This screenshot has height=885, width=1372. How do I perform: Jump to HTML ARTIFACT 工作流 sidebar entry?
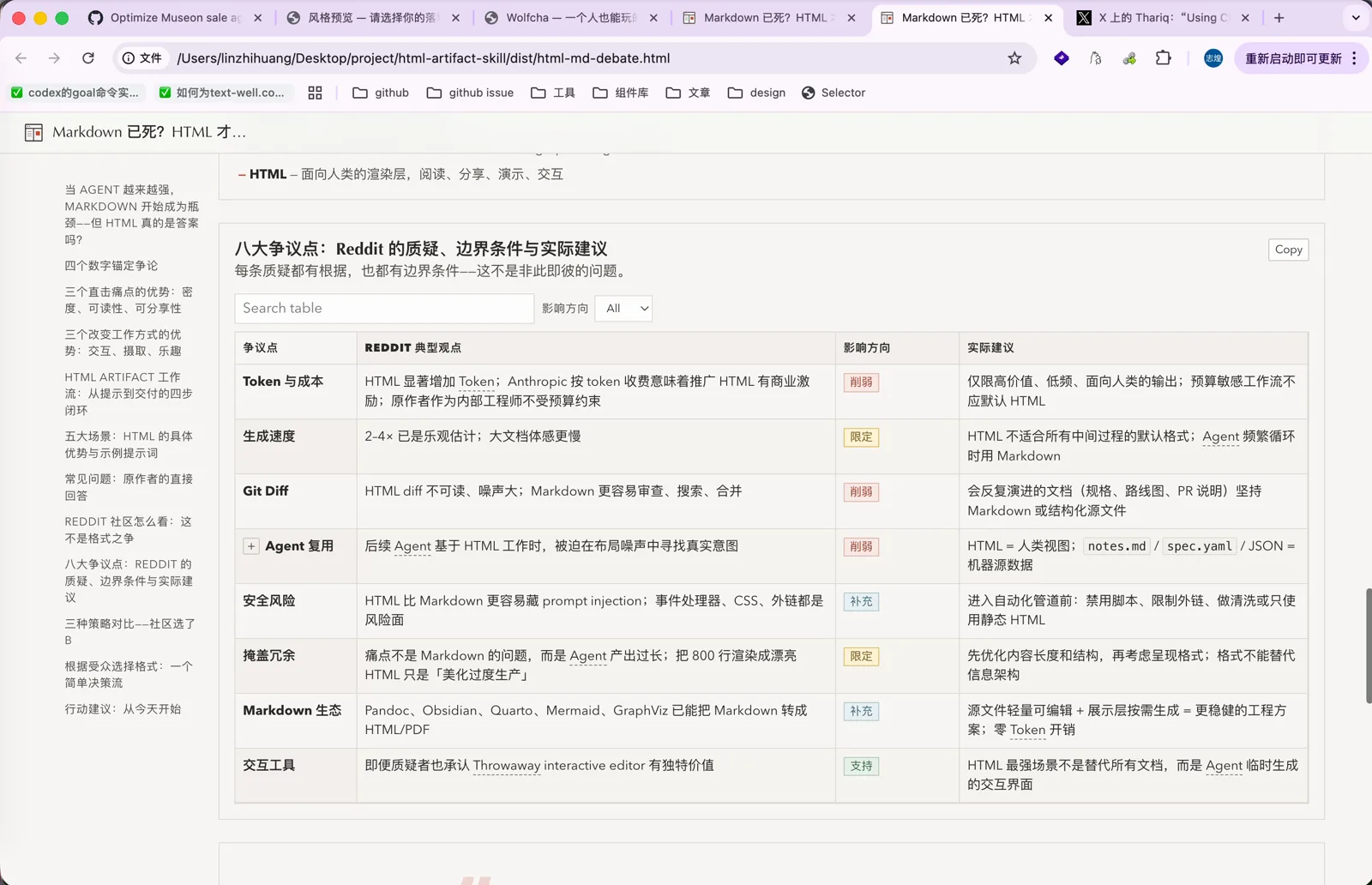point(129,394)
